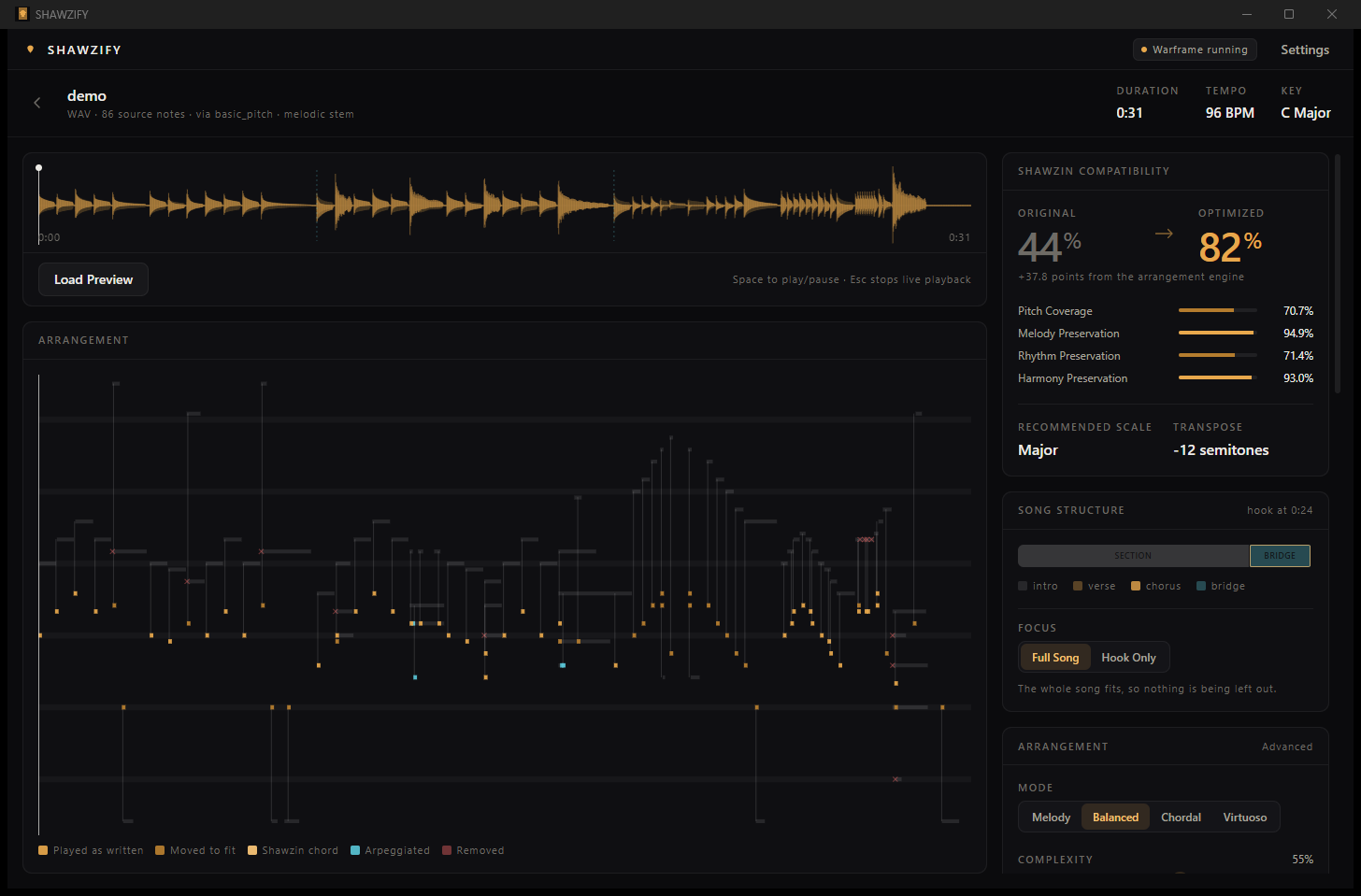Click the 'Major' recommended scale value
The image size is (1361, 896).
tap(1038, 450)
